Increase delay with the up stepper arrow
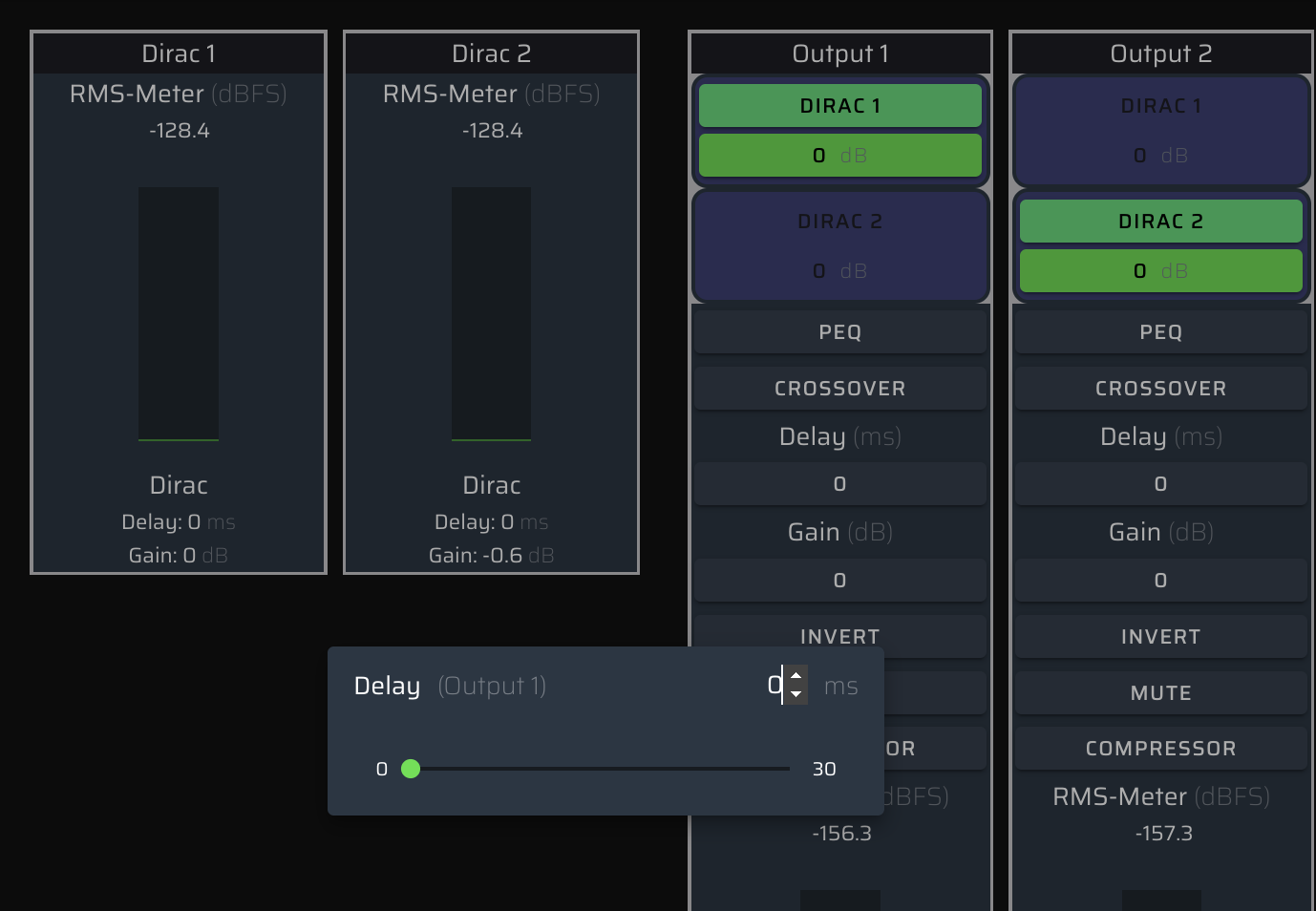 tap(796, 675)
